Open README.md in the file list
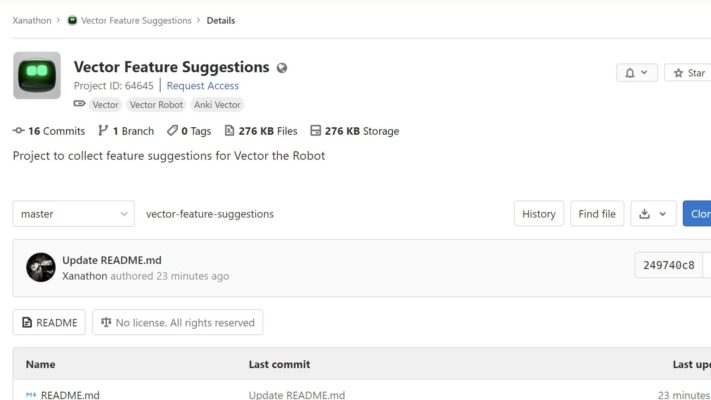Screen dimensions: 711x400 [x=70, y=395]
